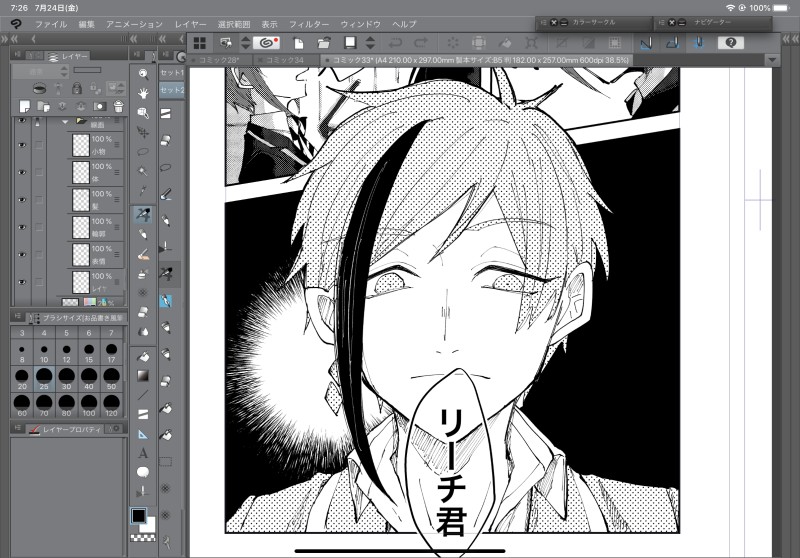Select the Lasso selection tool
The width and height of the screenshot is (800, 558).
coord(143,152)
